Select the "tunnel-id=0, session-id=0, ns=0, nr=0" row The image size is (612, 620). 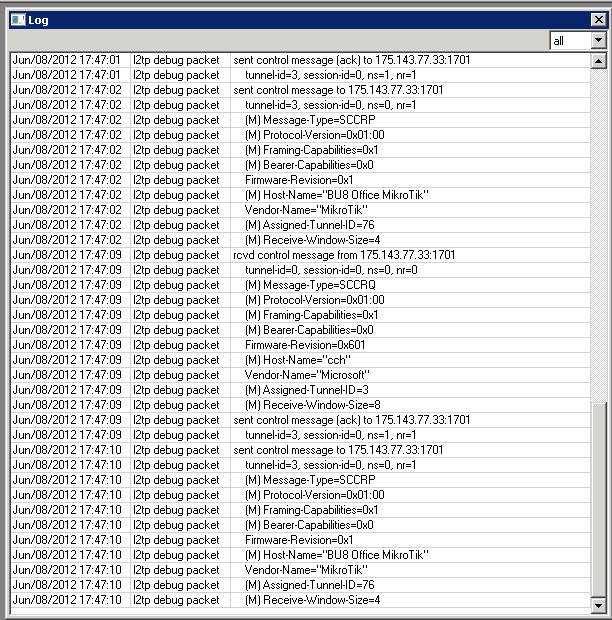pos(300,270)
